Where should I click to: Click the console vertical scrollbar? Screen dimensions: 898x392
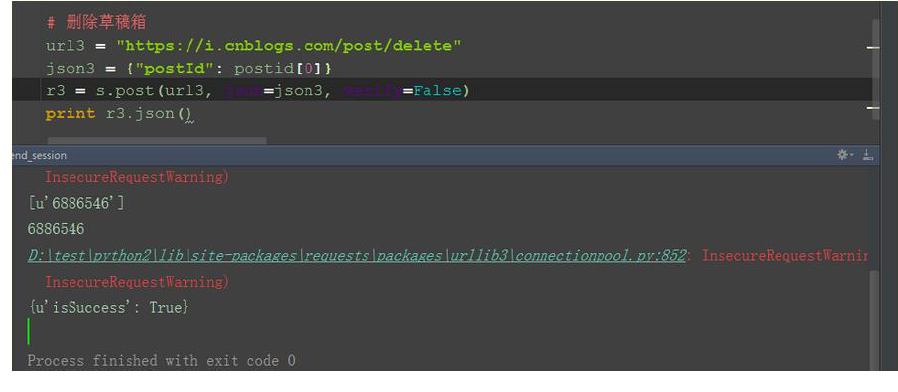[x=873, y=321]
